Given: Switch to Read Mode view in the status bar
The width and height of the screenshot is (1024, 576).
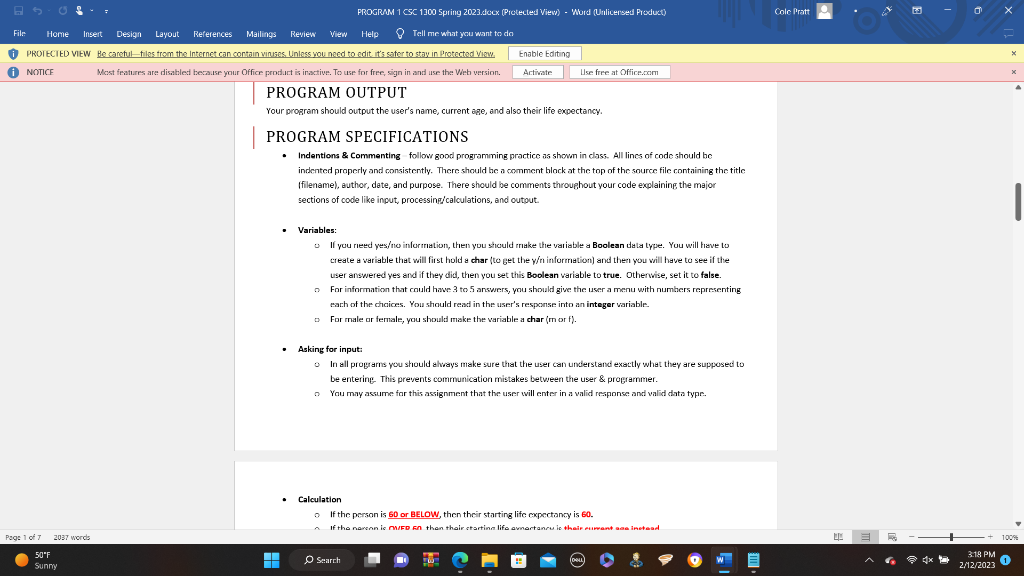Looking at the screenshot, I should pyautogui.click(x=838, y=537).
